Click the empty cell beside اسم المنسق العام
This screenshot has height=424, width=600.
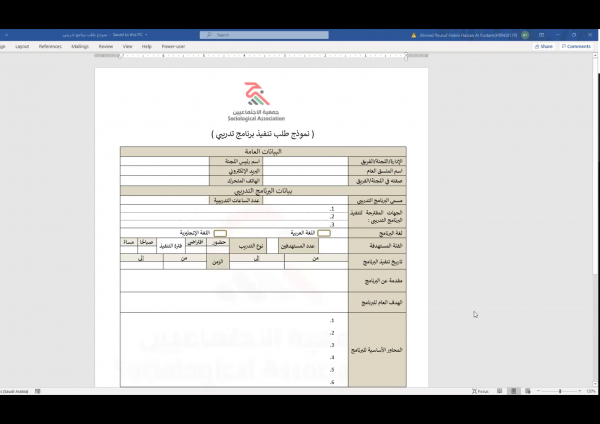(x=305, y=171)
